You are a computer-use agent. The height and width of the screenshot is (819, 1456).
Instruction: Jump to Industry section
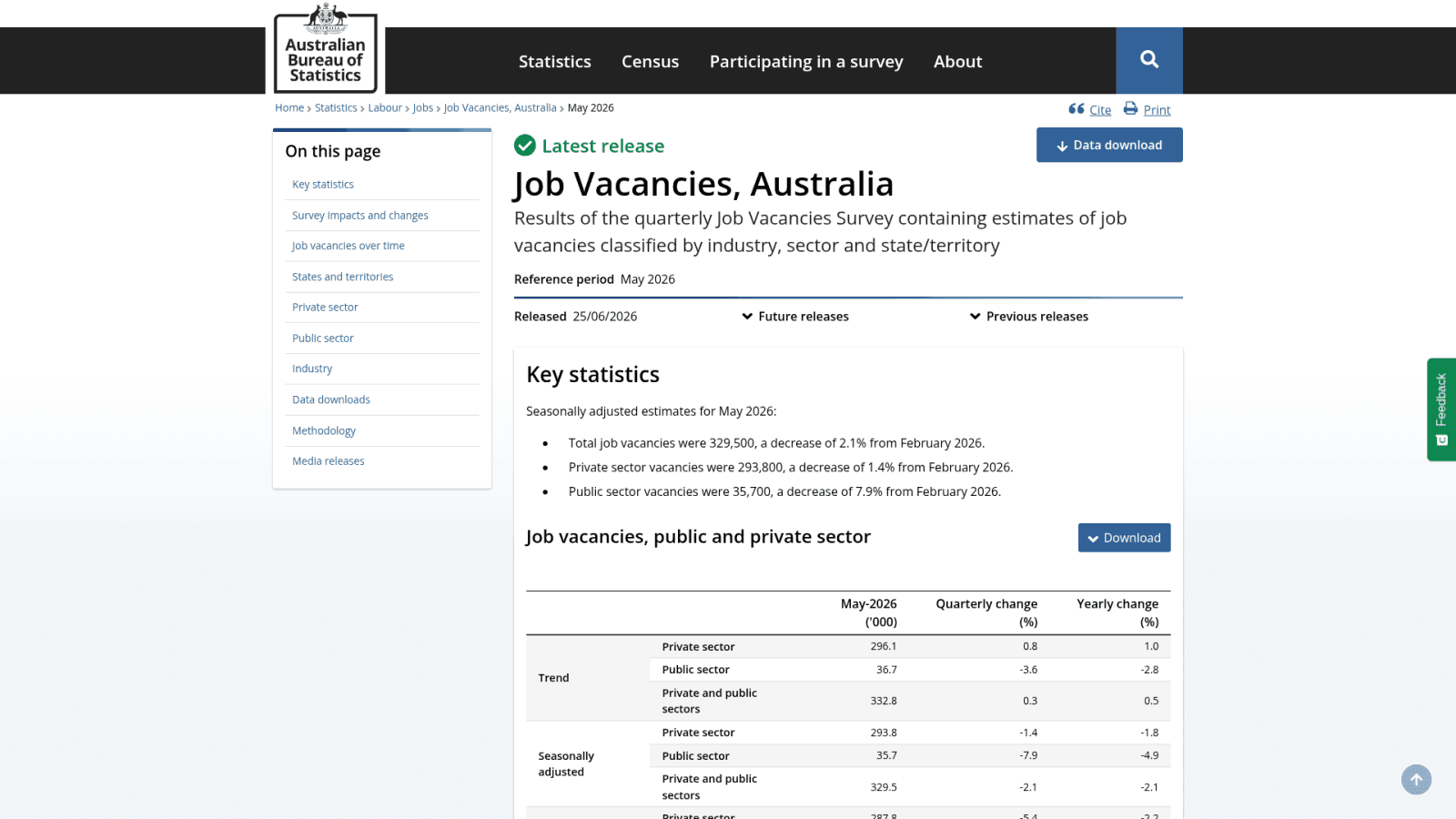coord(312,369)
